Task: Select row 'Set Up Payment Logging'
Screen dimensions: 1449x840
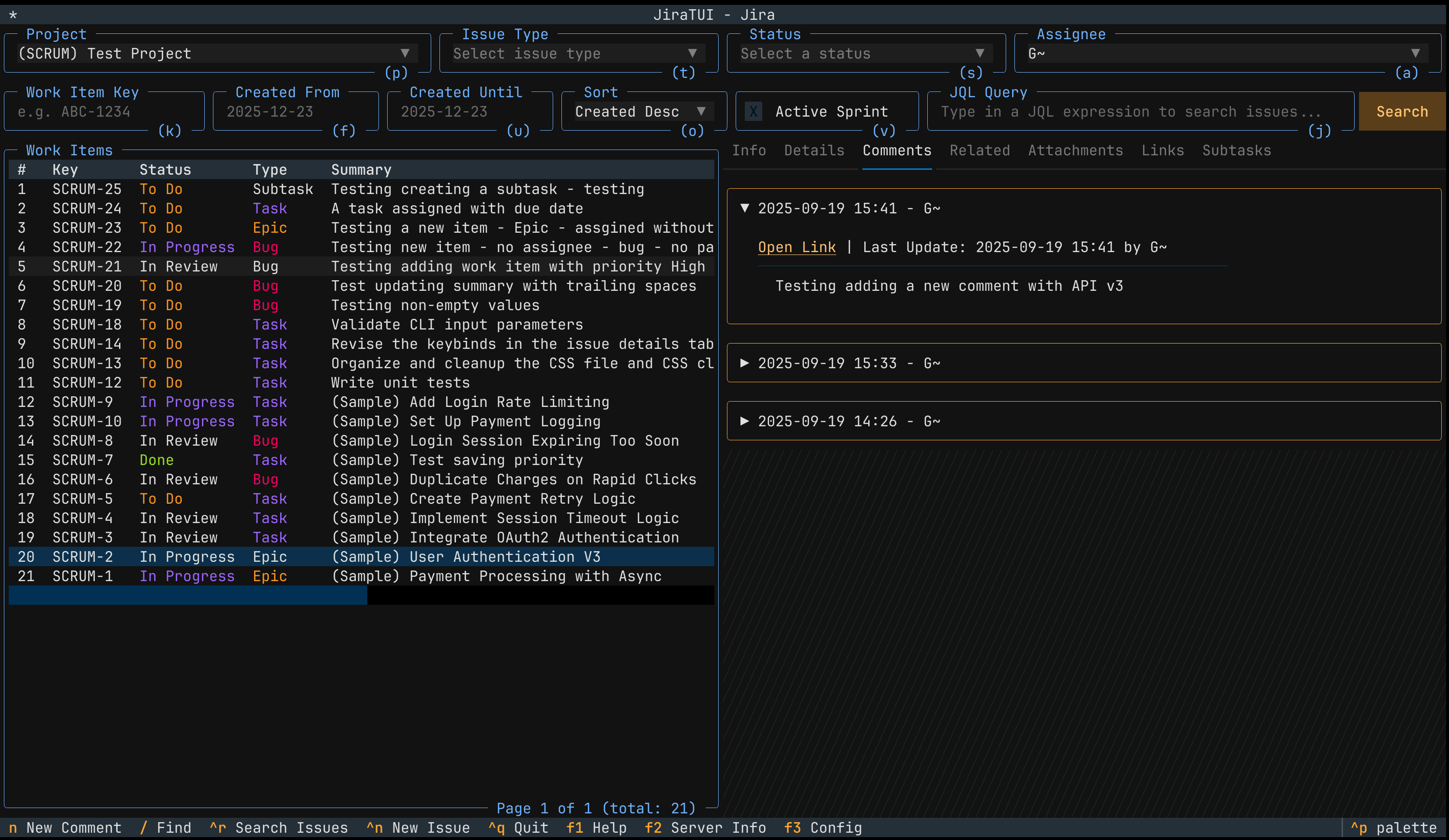Action: click(x=361, y=421)
